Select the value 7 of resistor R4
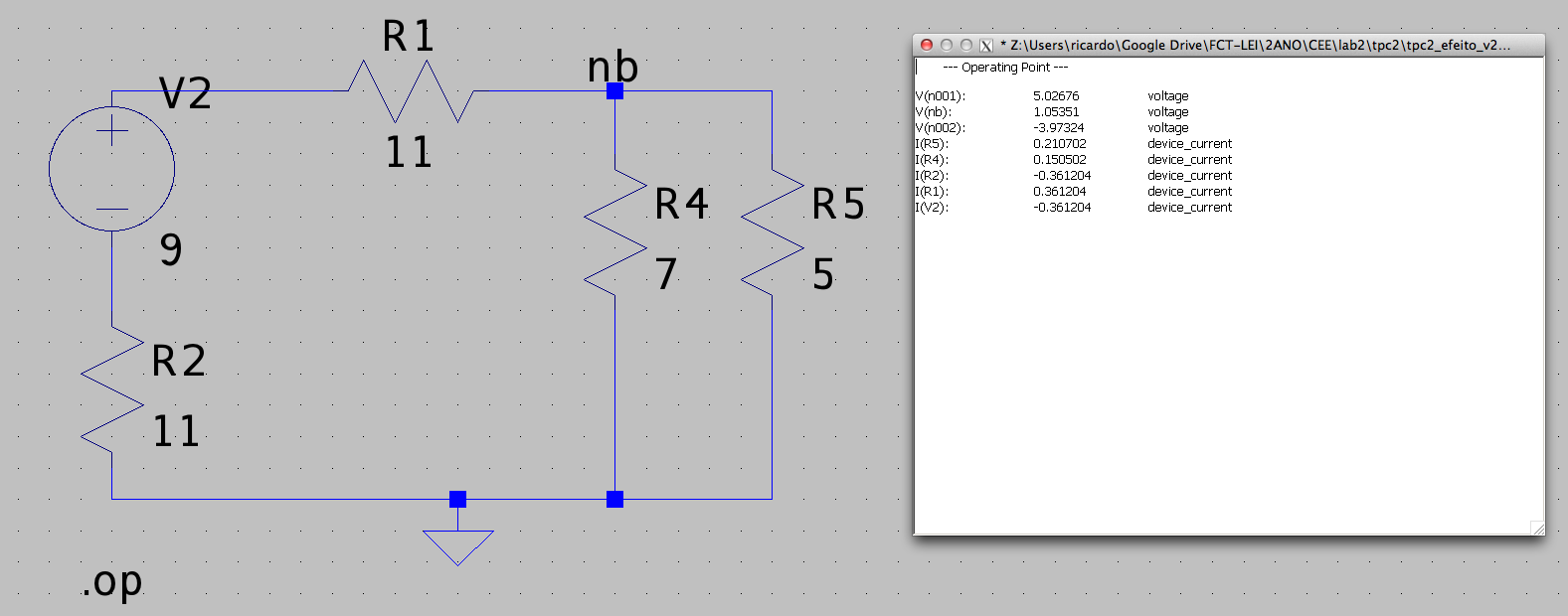 click(666, 273)
